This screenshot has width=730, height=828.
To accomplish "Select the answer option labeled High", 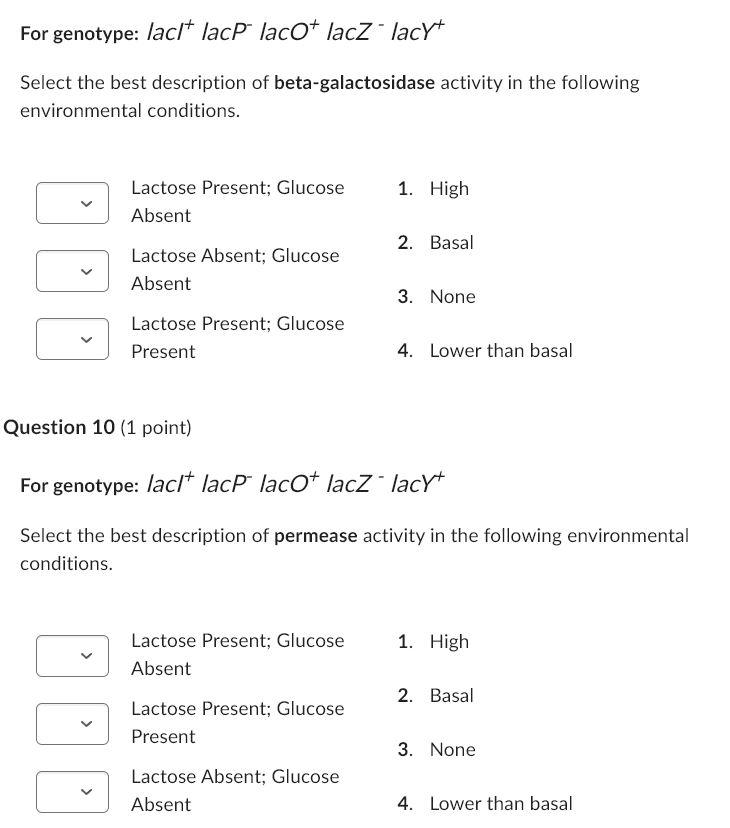I will point(449,188).
